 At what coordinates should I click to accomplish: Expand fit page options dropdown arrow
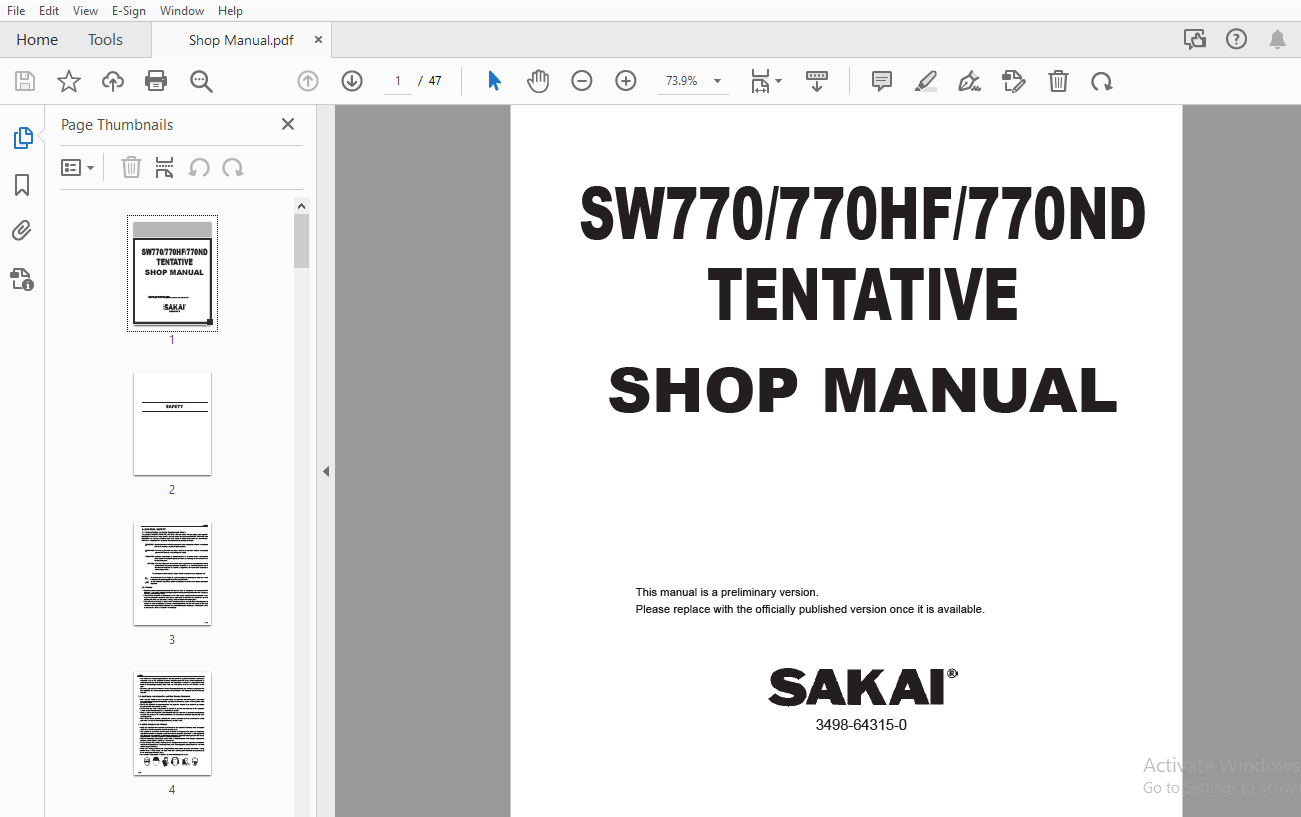click(x=779, y=81)
